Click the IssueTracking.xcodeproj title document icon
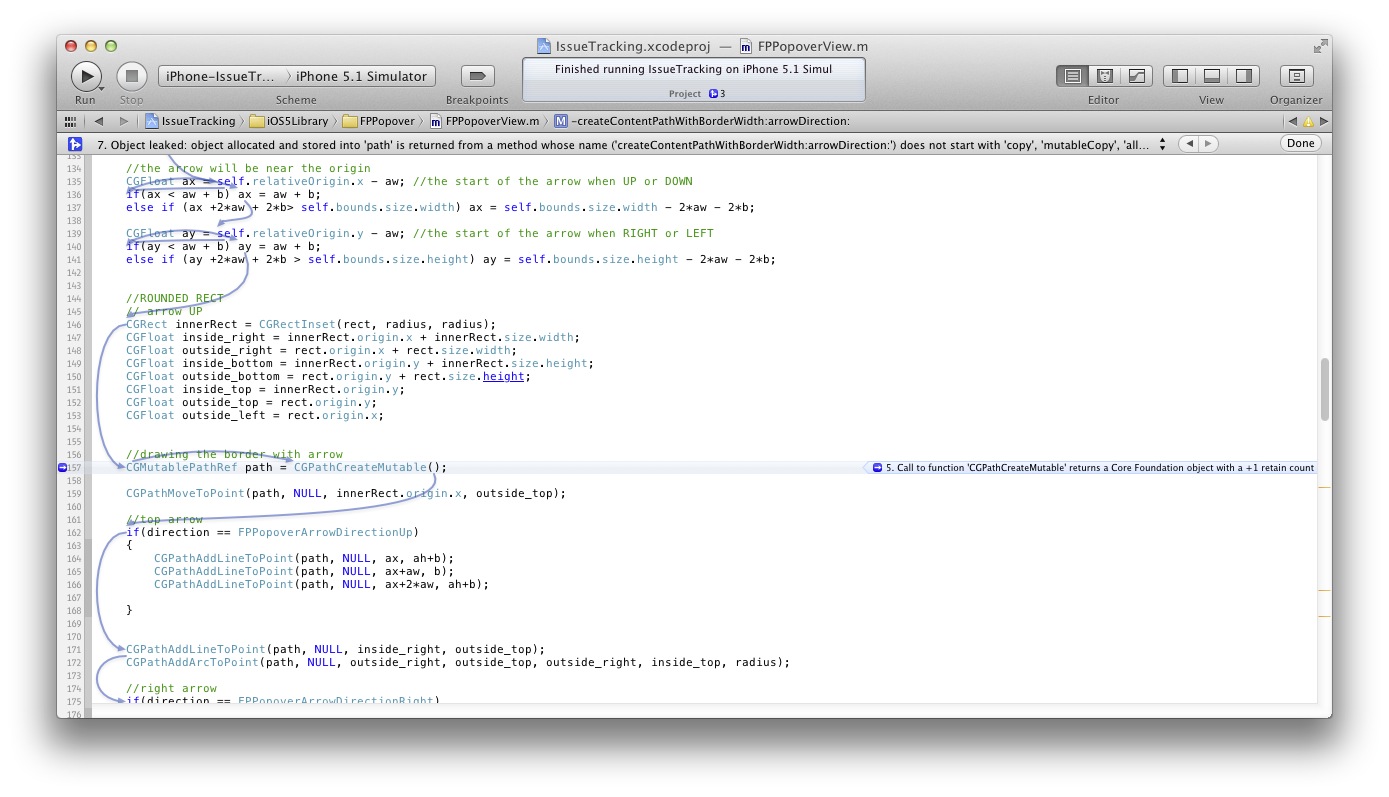 pos(544,46)
